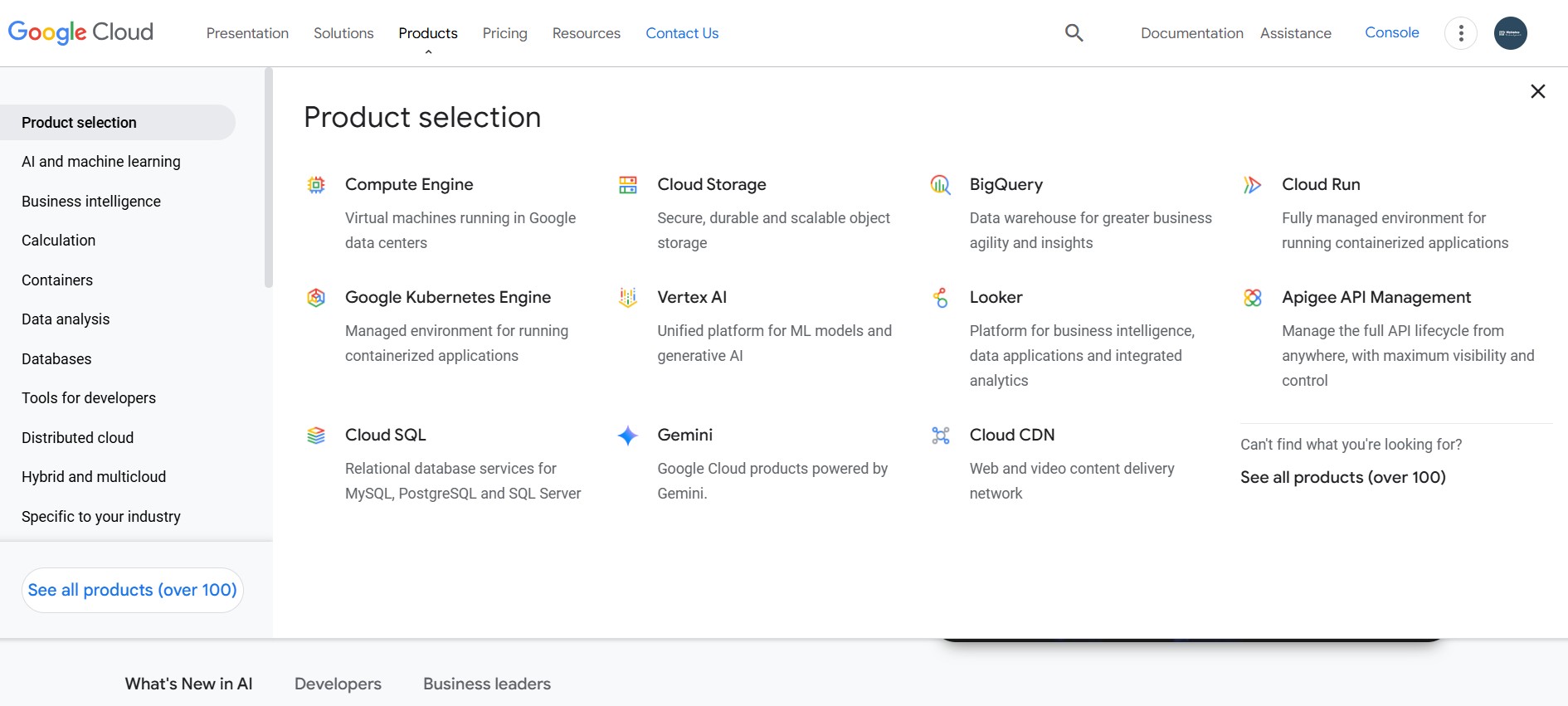Open the Cloud Storage product title
Screen dimensions: 1568x706
pos(712,184)
